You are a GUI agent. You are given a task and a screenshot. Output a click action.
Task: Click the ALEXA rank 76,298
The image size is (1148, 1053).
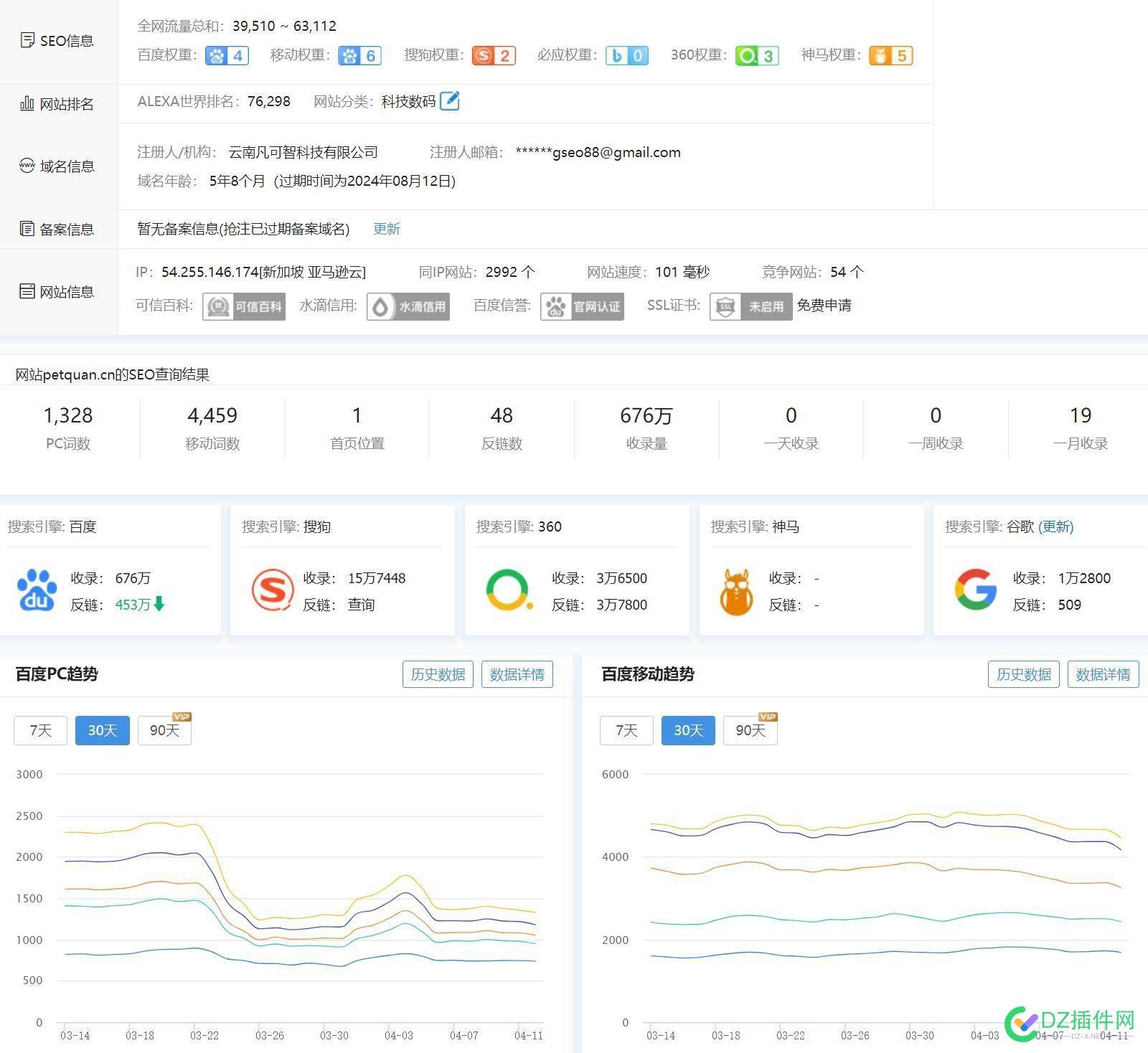pyautogui.click(x=269, y=101)
